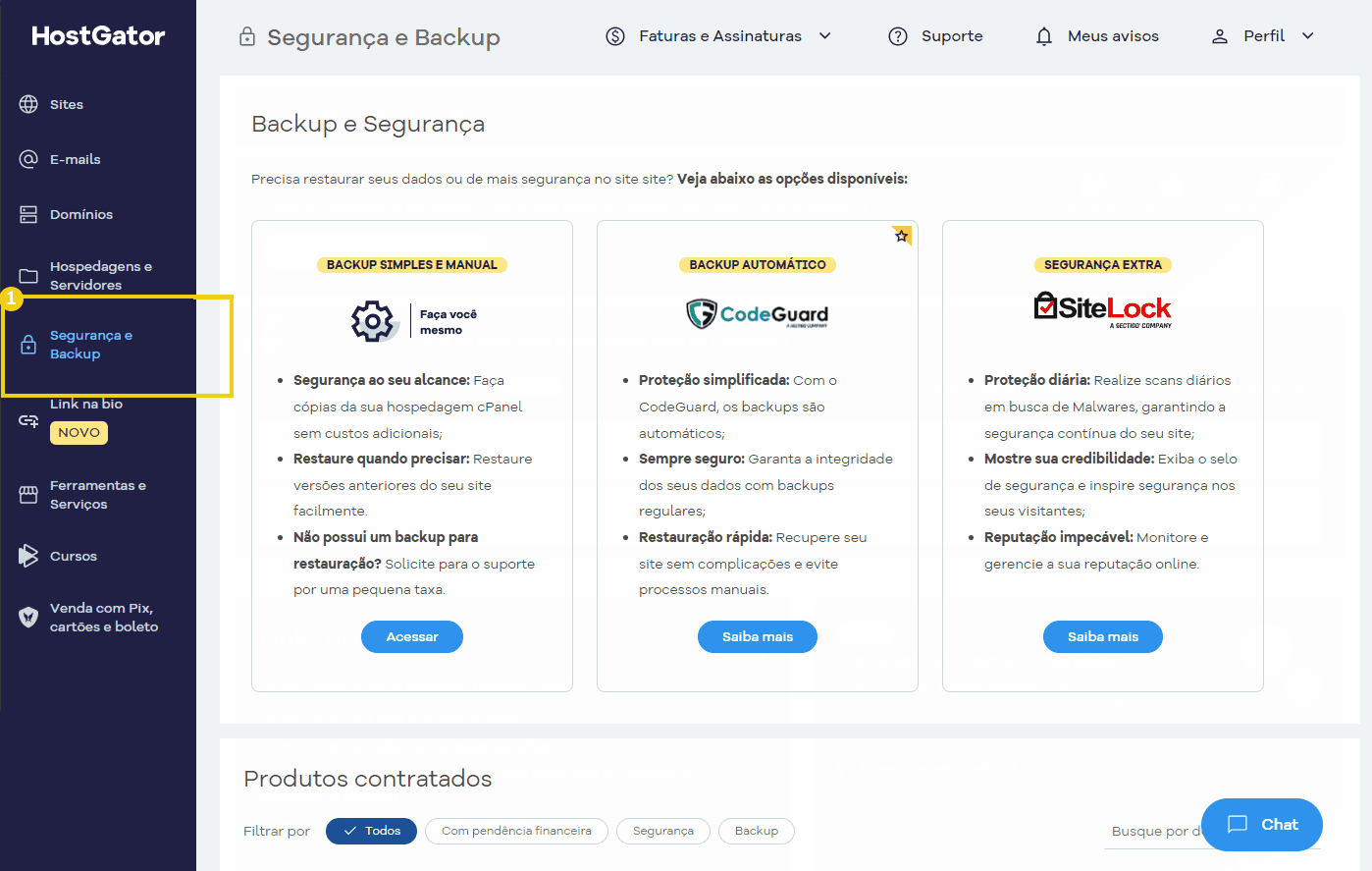
Task: Click the BACKUP AUTOMÁTICO label
Action: 758,265
